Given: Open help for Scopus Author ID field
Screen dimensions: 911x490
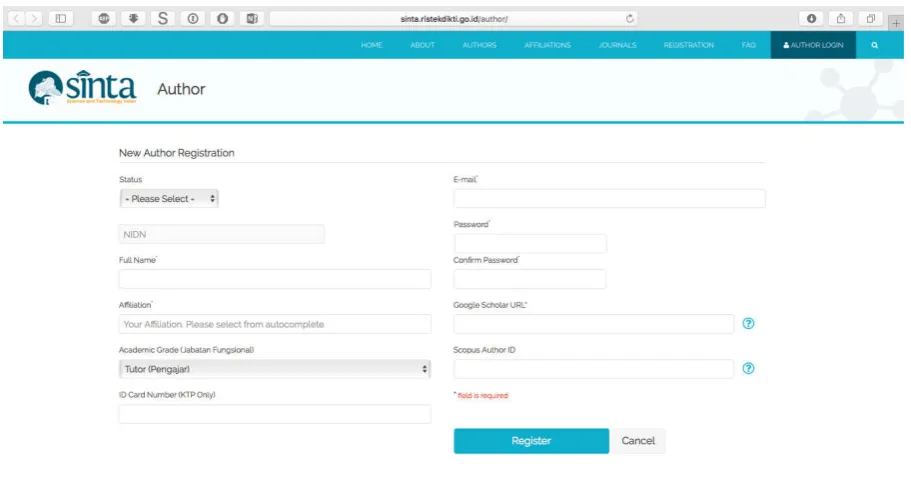Looking at the screenshot, I should [x=748, y=368].
